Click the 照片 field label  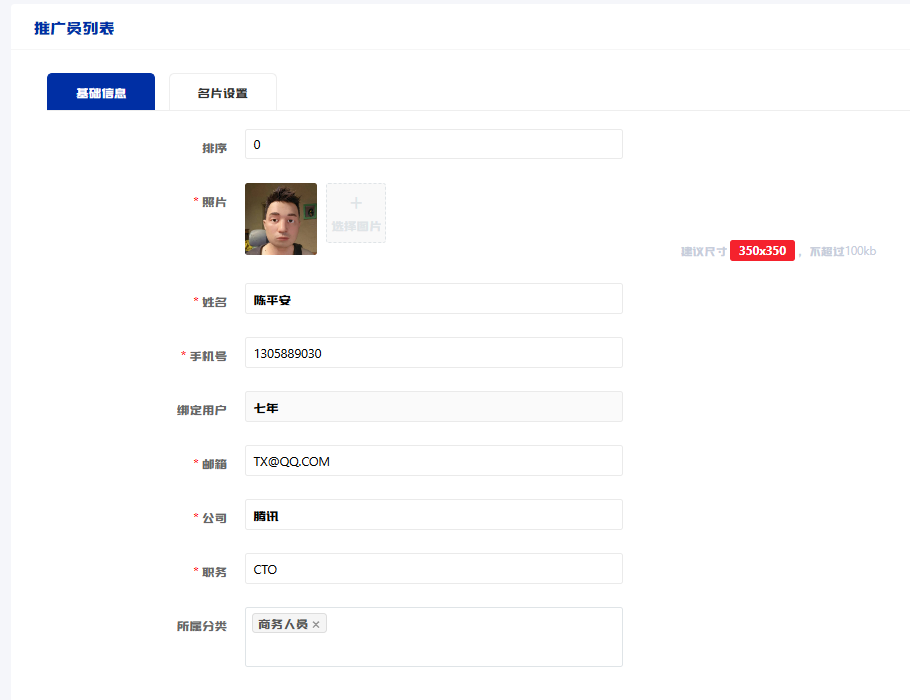tap(214, 202)
